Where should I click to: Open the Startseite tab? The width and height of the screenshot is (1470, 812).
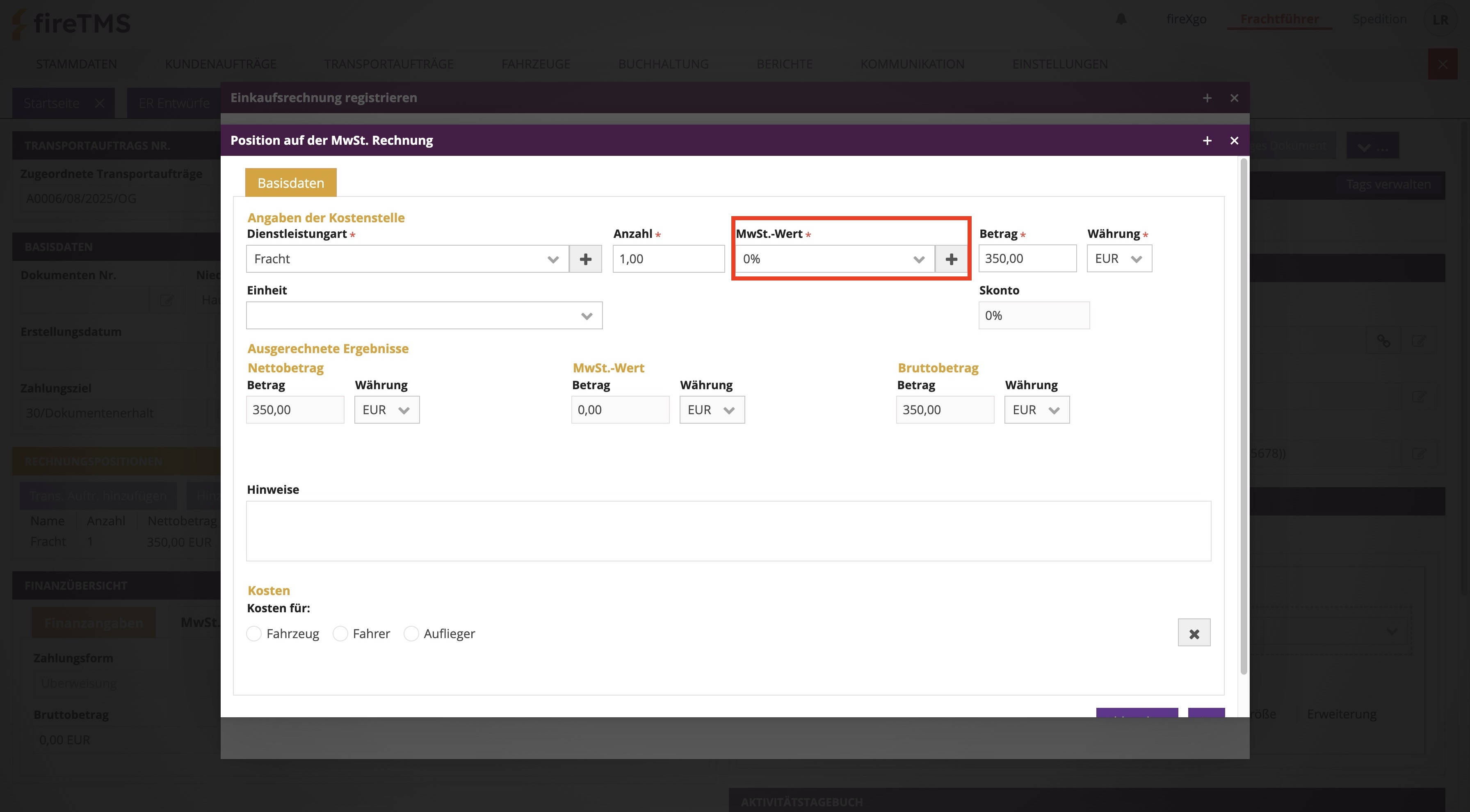(51, 103)
